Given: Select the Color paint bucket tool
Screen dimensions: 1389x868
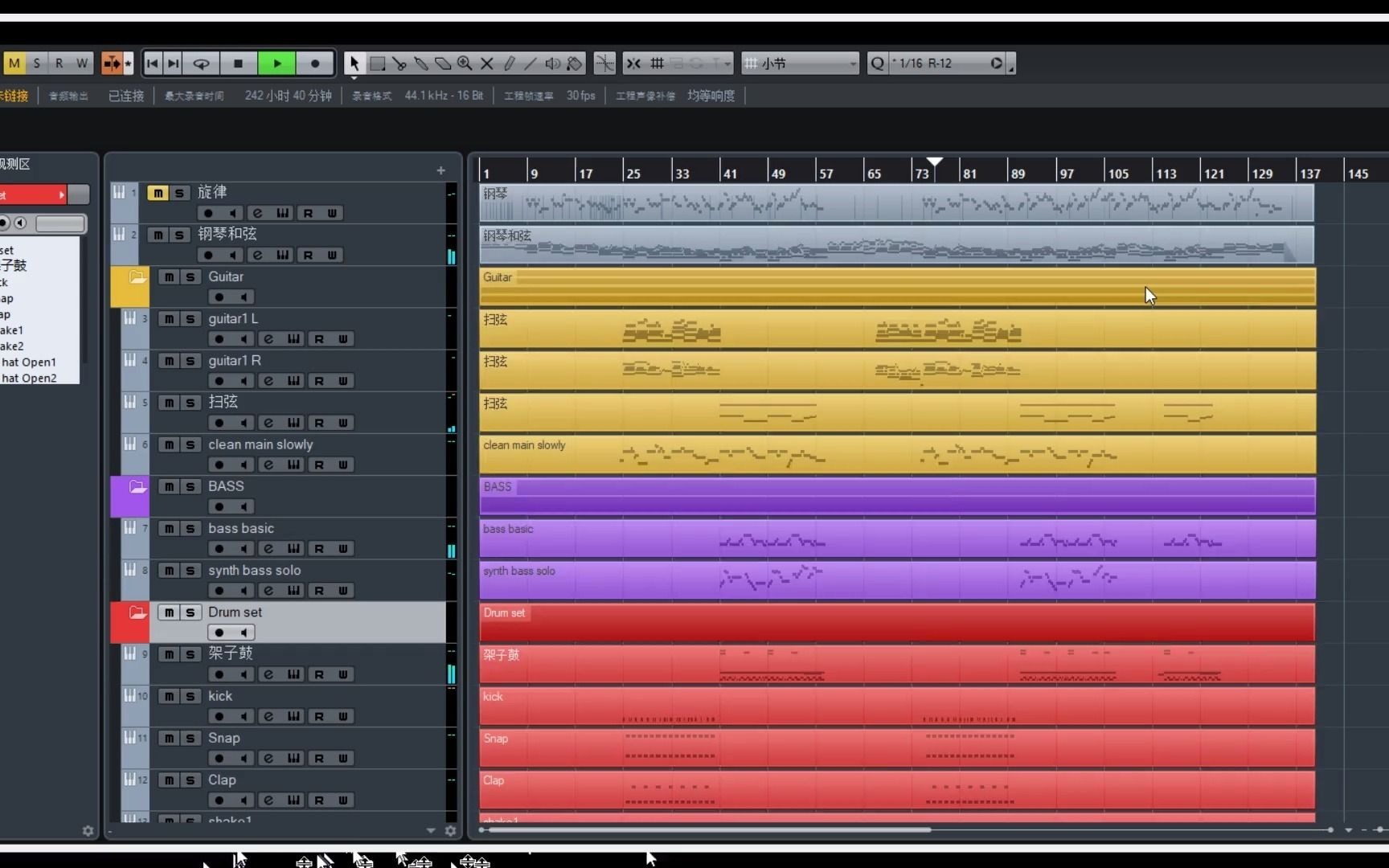Looking at the screenshot, I should pos(574,63).
